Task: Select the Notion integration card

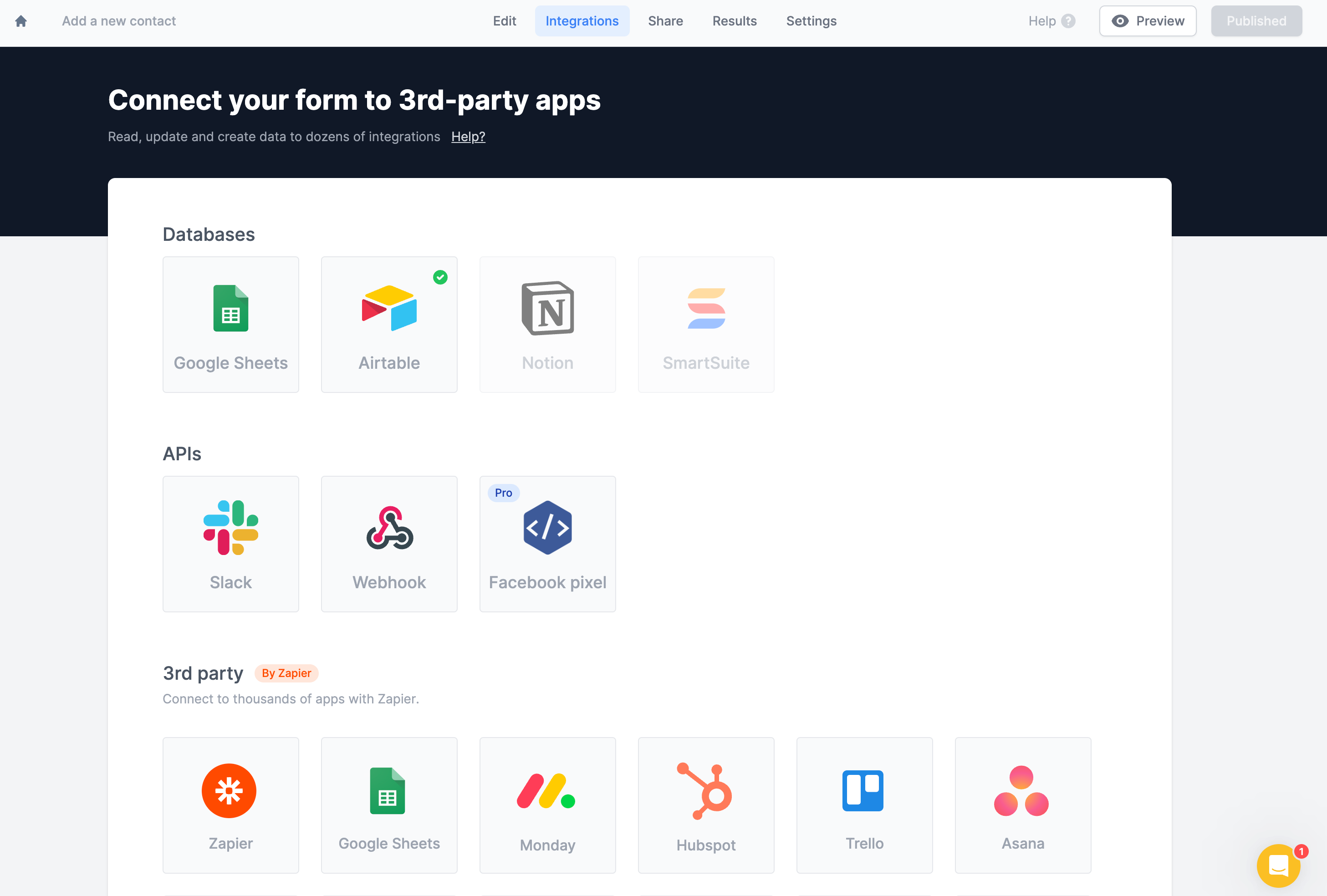Action: tap(547, 324)
